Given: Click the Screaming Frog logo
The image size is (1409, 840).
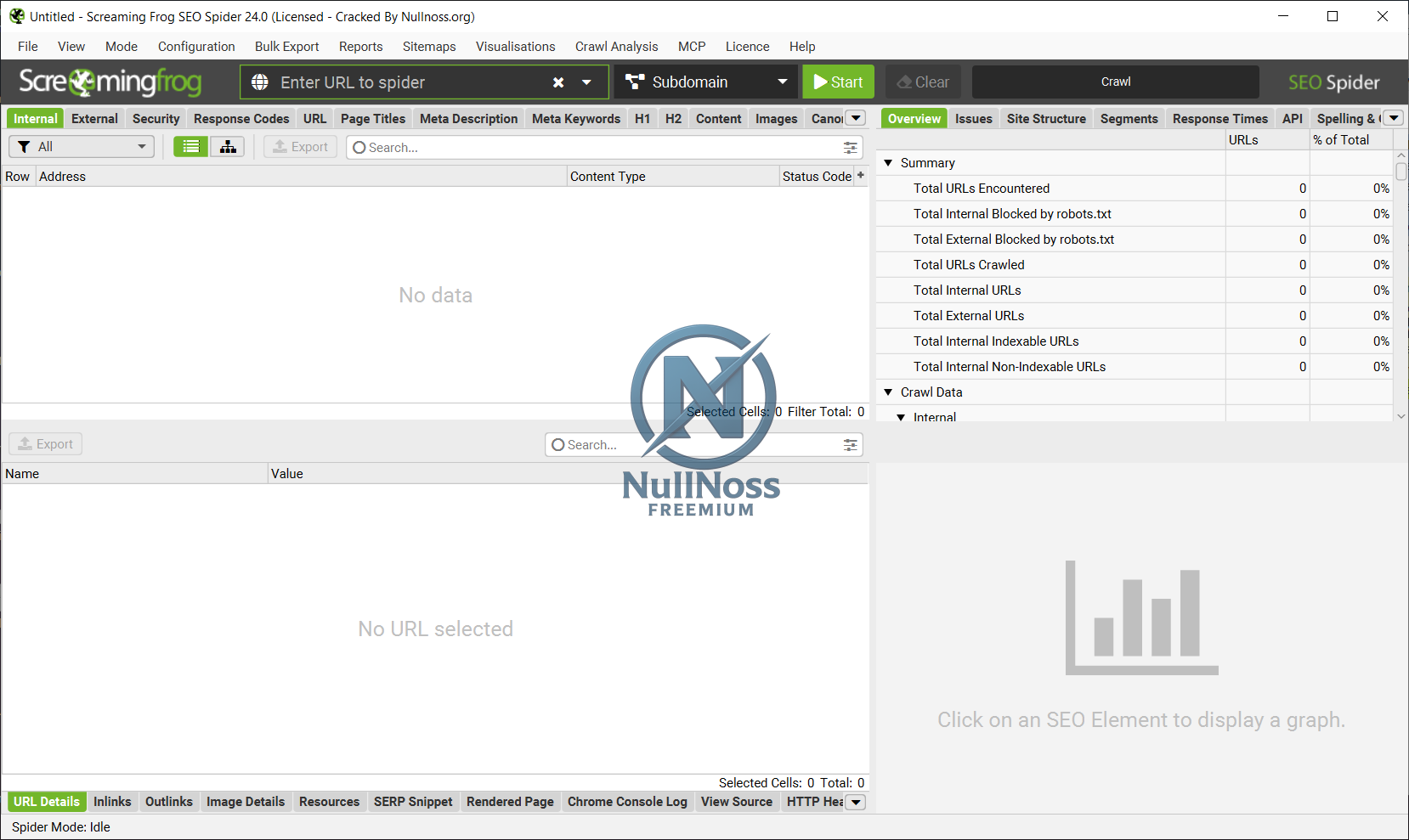Looking at the screenshot, I should point(110,82).
